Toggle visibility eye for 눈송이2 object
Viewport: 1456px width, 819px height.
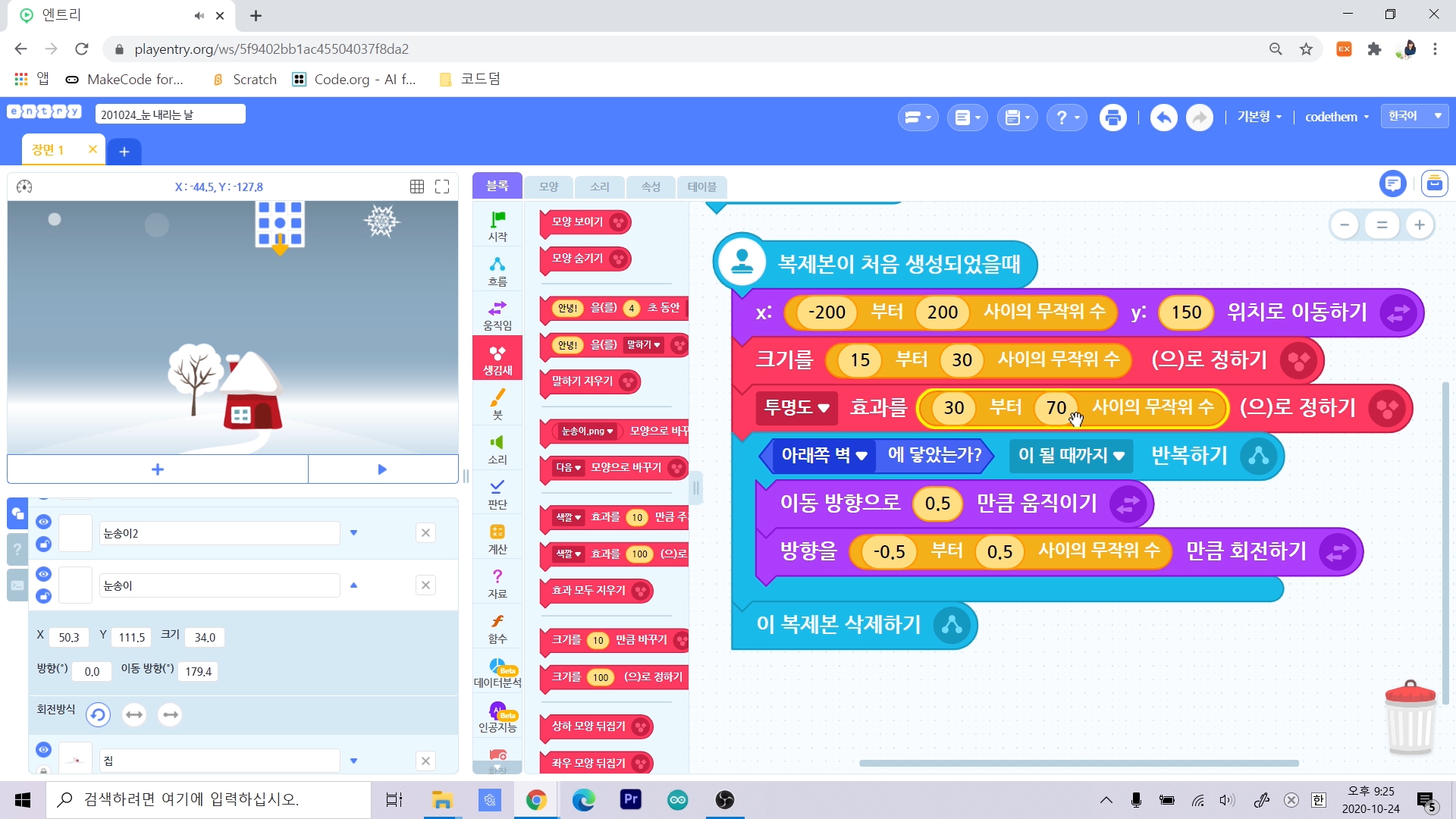click(43, 522)
